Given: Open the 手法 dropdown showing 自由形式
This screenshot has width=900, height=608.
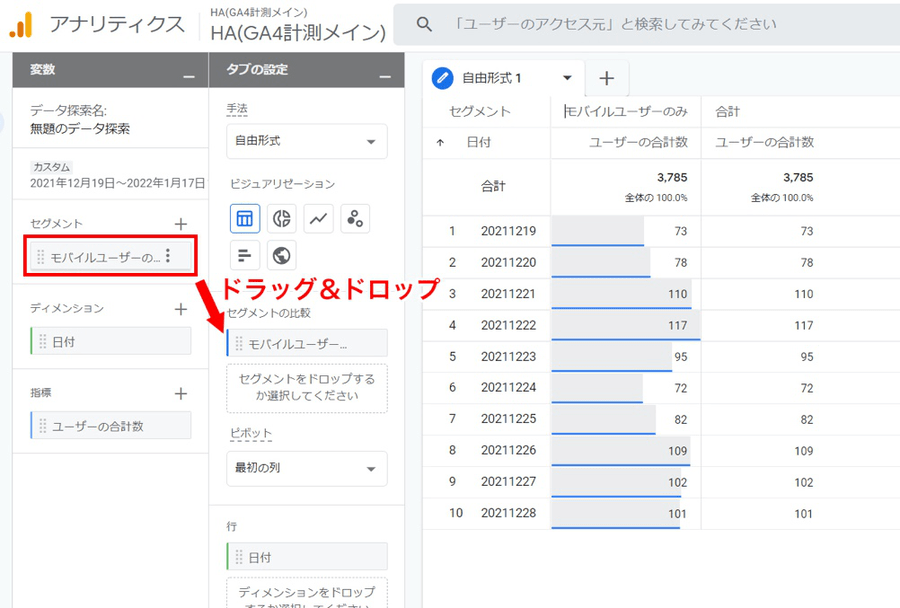Looking at the screenshot, I should click(x=306, y=142).
